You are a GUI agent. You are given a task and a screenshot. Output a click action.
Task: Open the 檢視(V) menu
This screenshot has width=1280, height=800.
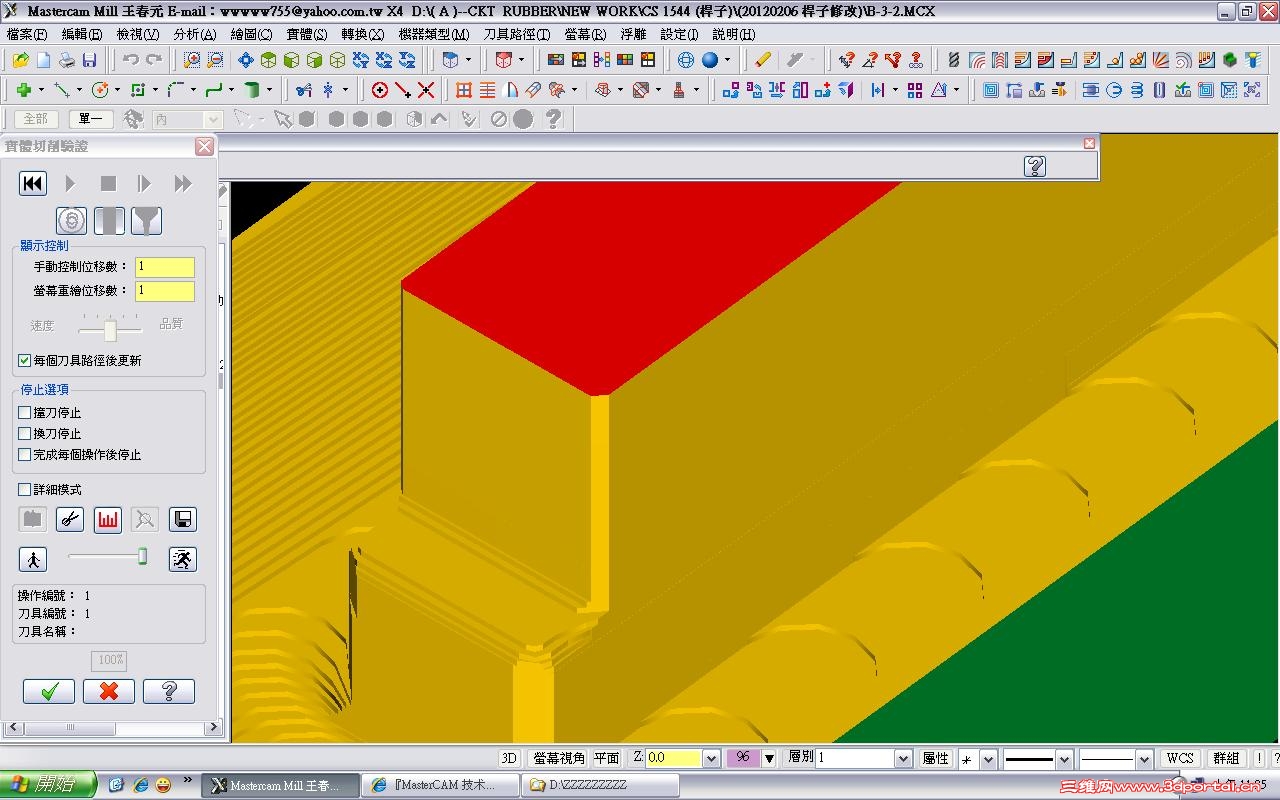[138, 34]
